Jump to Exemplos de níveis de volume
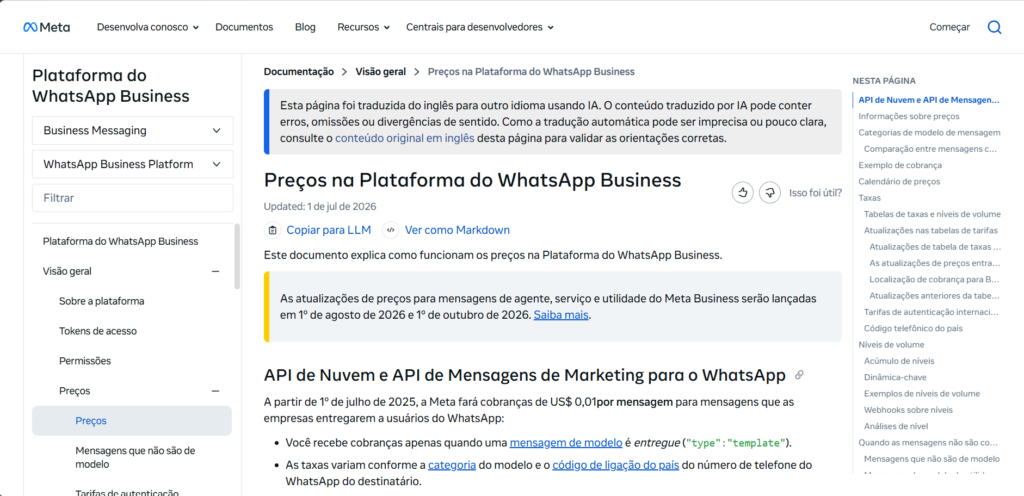This screenshot has width=1024, height=496. [x=921, y=394]
